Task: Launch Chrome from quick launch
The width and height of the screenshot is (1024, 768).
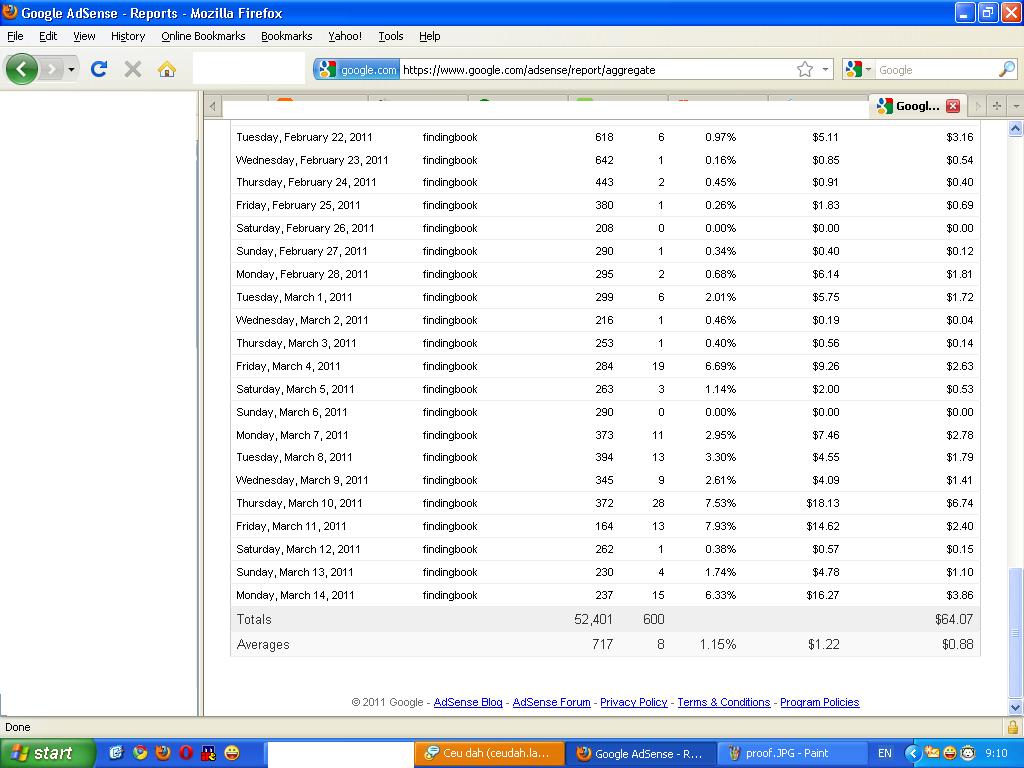Action: click(140, 753)
